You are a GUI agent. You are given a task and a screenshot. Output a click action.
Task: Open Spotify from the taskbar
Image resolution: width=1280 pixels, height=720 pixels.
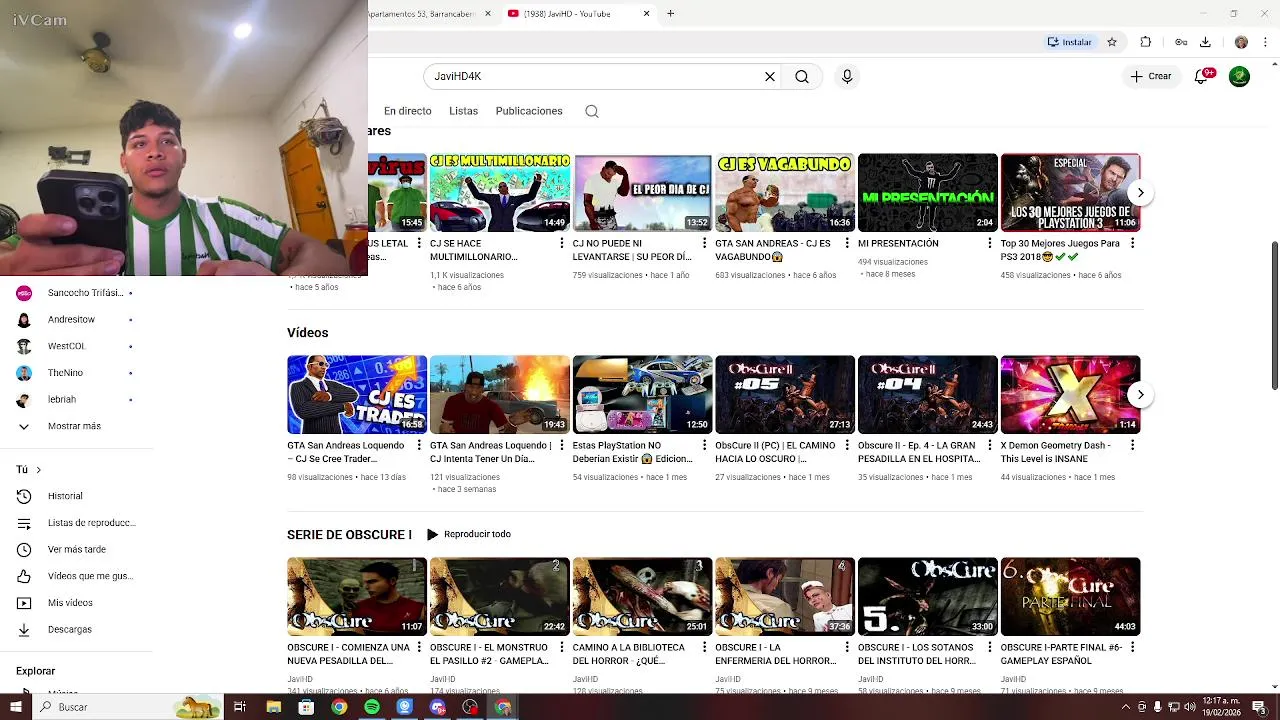pyautogui.click(x=372, y=707)
